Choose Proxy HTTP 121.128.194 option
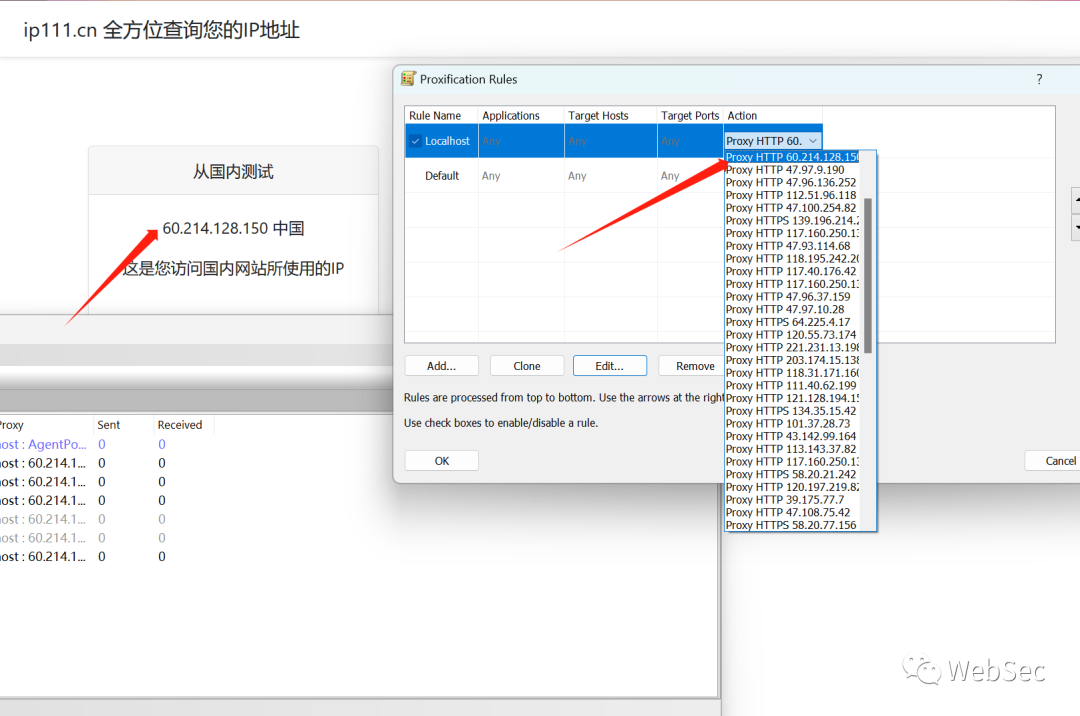This screenshot has width=1080, height=716. tap(792, 398)
